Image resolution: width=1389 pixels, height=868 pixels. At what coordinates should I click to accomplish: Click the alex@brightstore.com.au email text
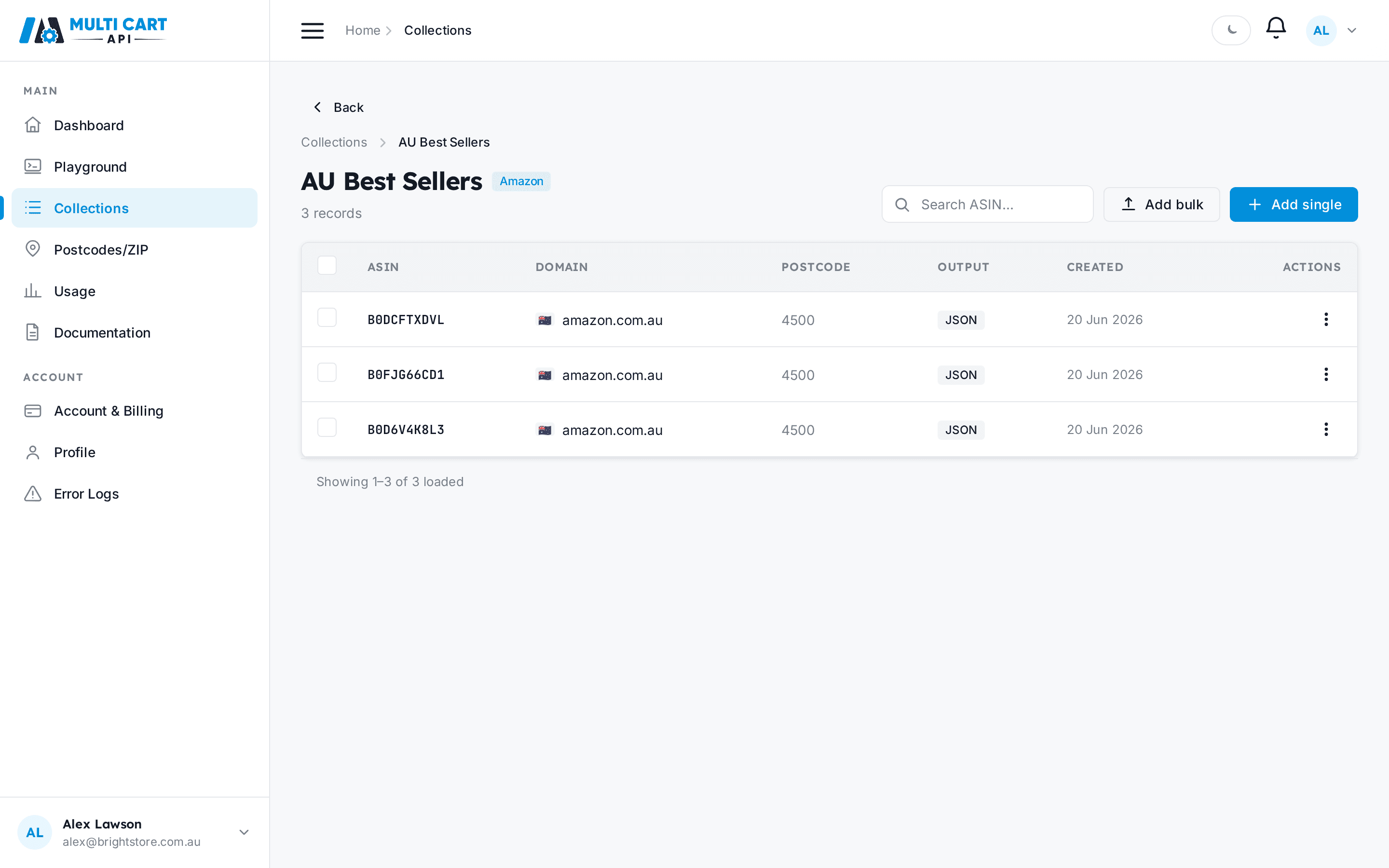(132, 841)
